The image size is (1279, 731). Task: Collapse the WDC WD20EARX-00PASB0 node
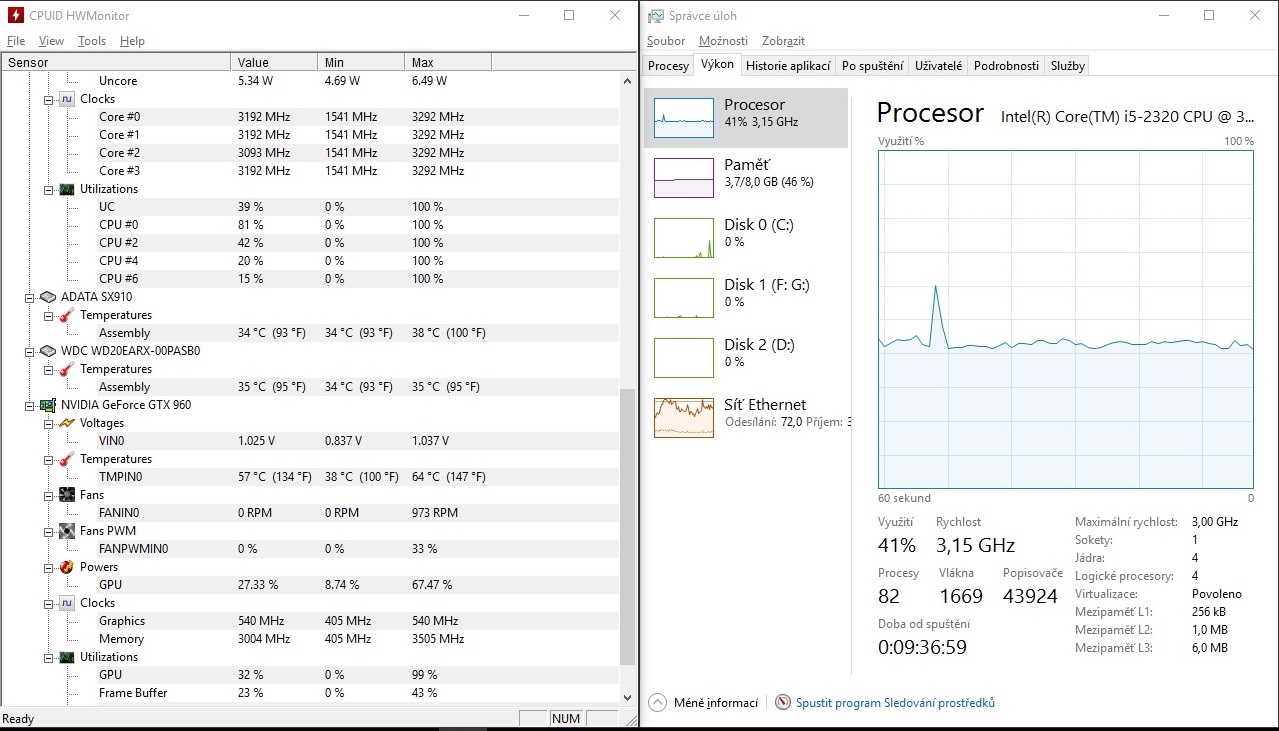[29, 351]
